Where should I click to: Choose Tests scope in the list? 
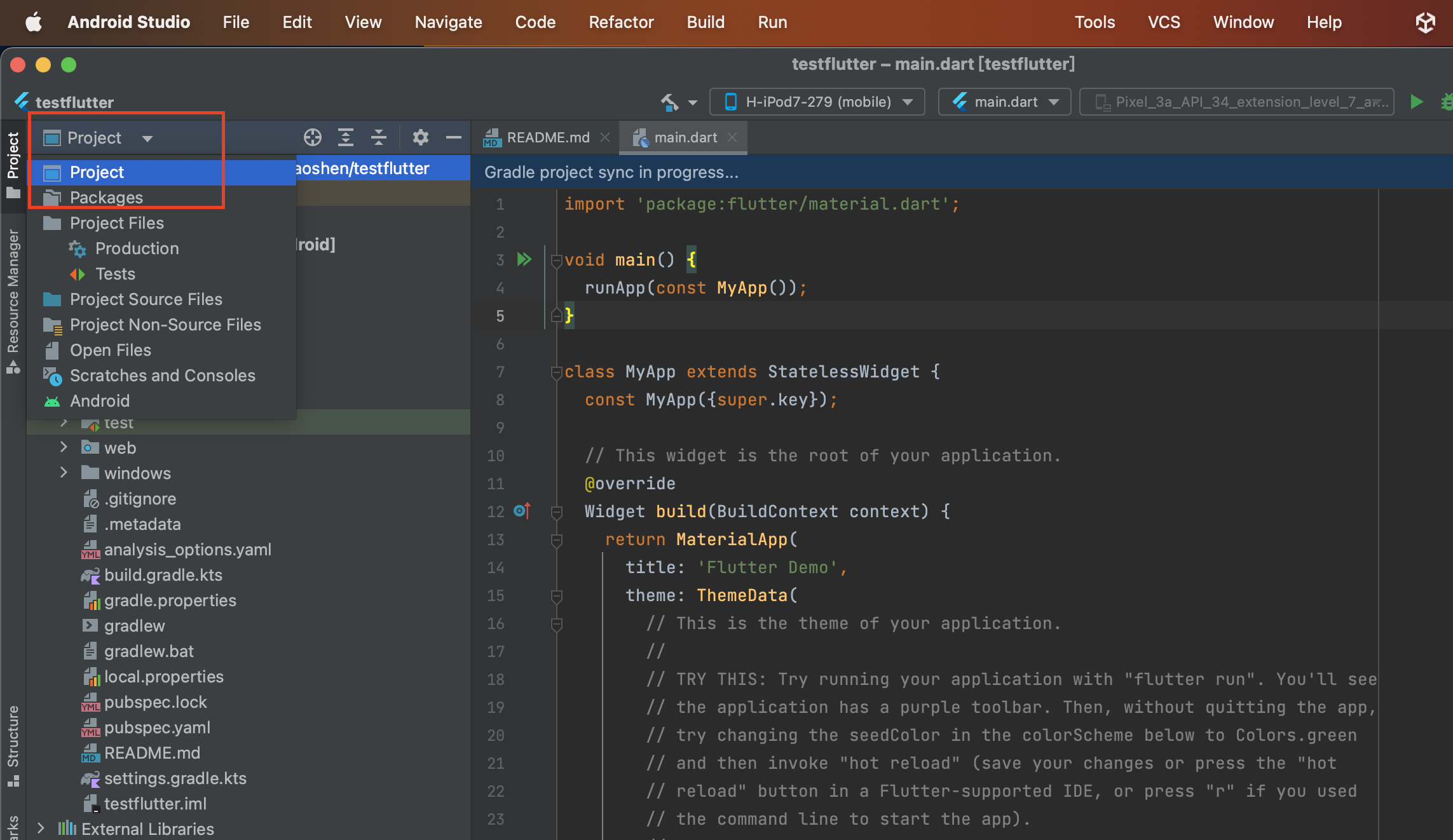(x=163, y=274)
